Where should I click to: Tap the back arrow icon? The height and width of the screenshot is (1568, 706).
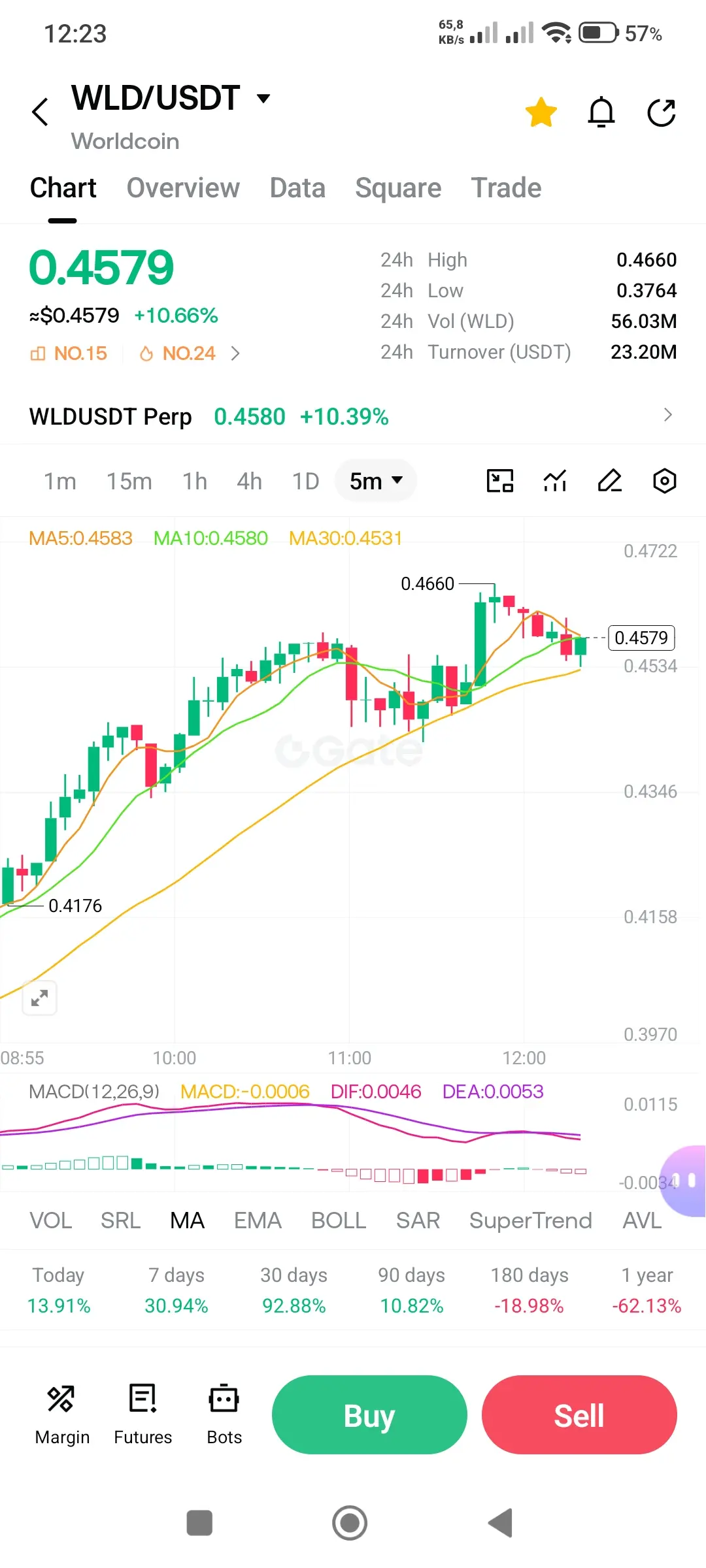click(41, 112)
